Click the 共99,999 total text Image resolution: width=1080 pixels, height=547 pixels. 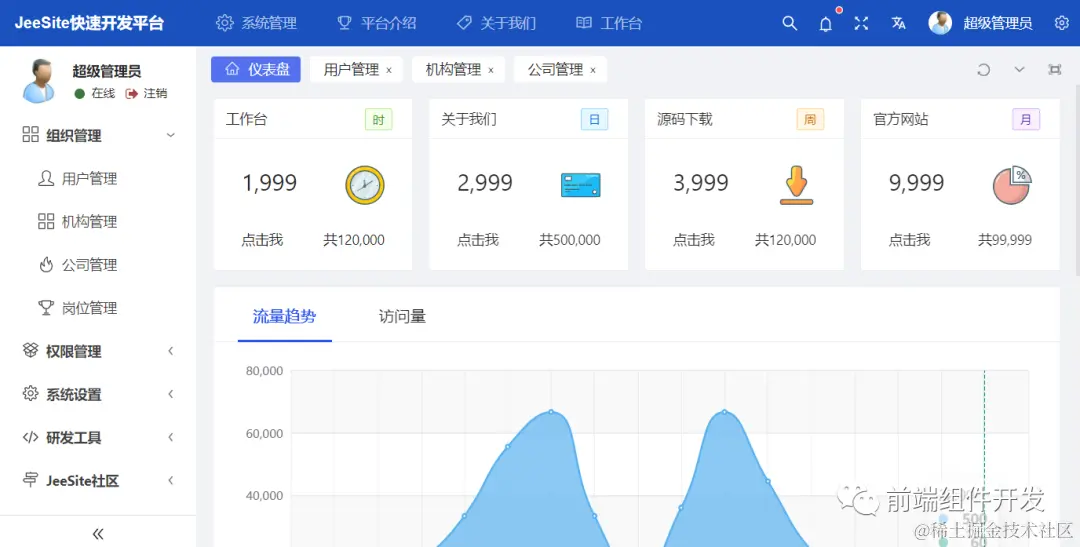[x=1005, y=240]
